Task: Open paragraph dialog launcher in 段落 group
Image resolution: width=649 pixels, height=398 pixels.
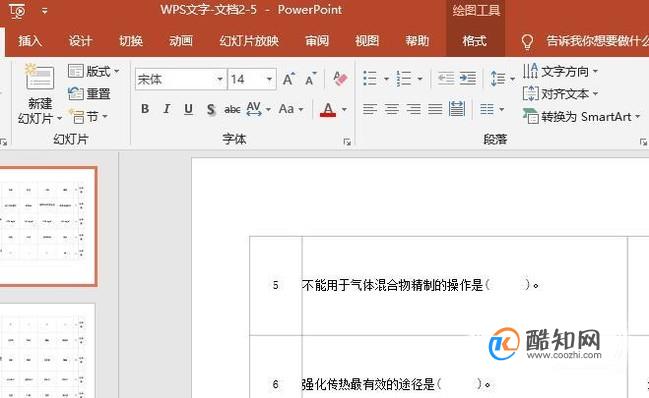Action: click(643, 142)
